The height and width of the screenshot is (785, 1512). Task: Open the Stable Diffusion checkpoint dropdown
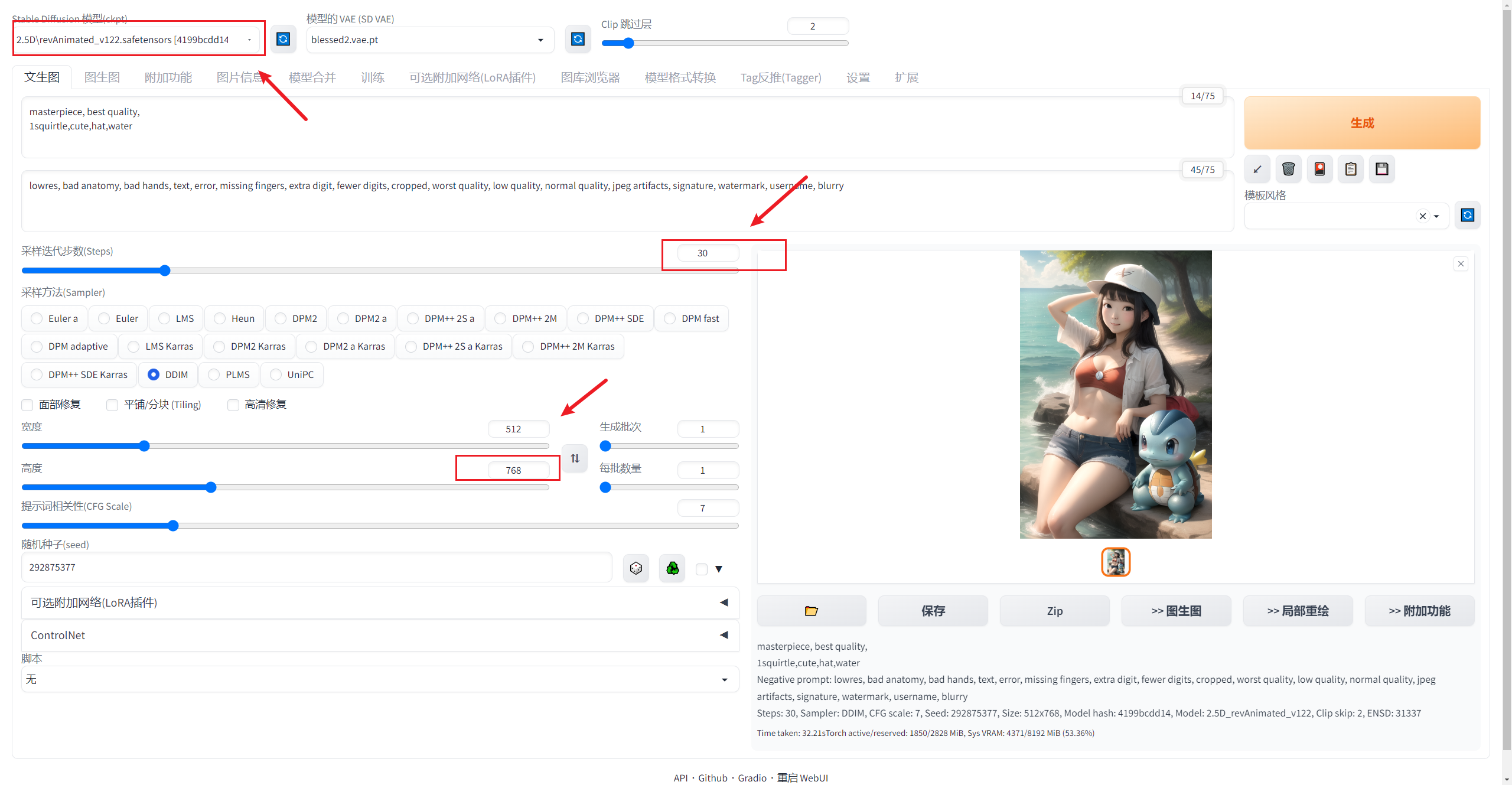(136, 40)
